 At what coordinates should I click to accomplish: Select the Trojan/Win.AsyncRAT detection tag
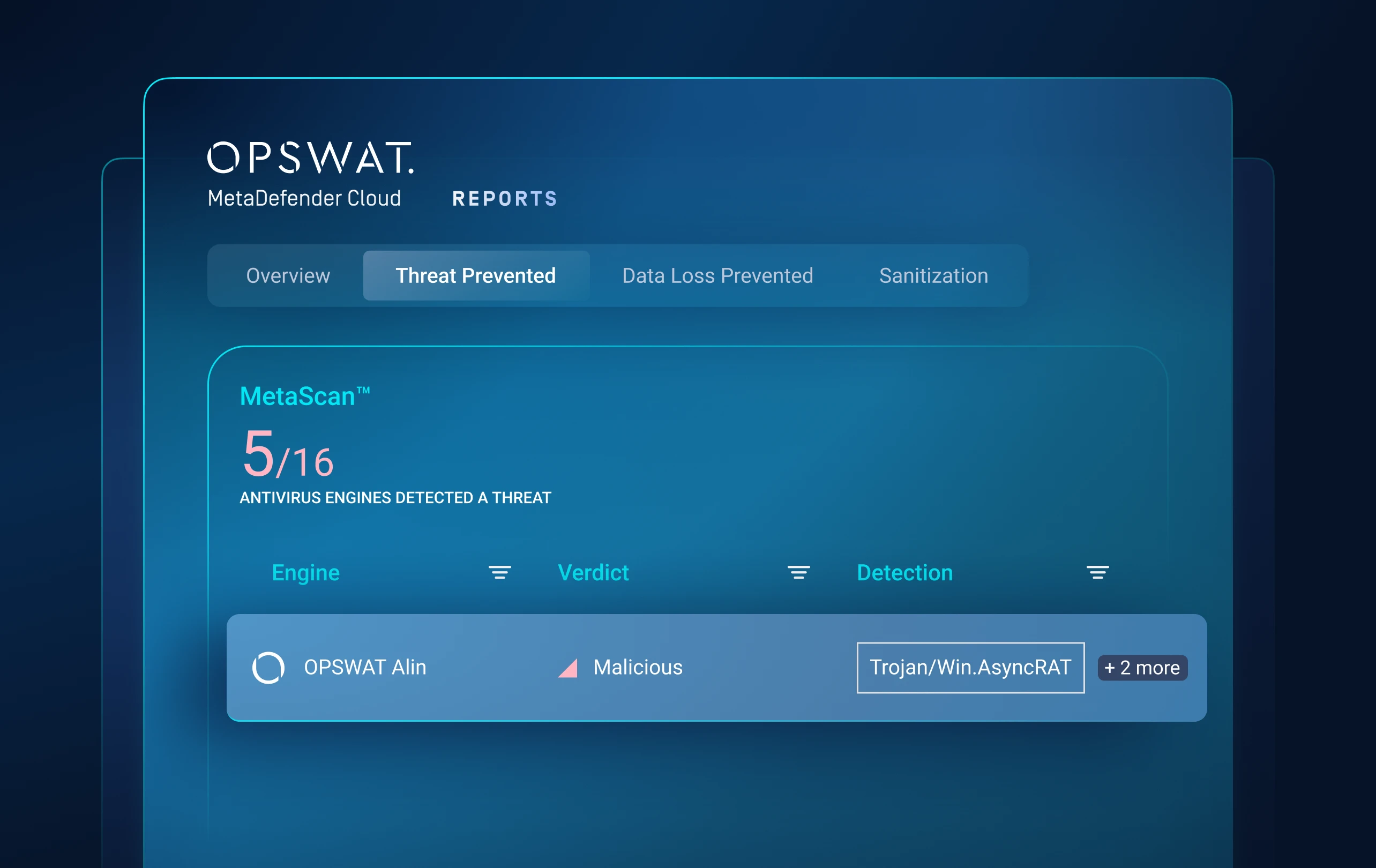pyautogui.click(x=970, y=668)
